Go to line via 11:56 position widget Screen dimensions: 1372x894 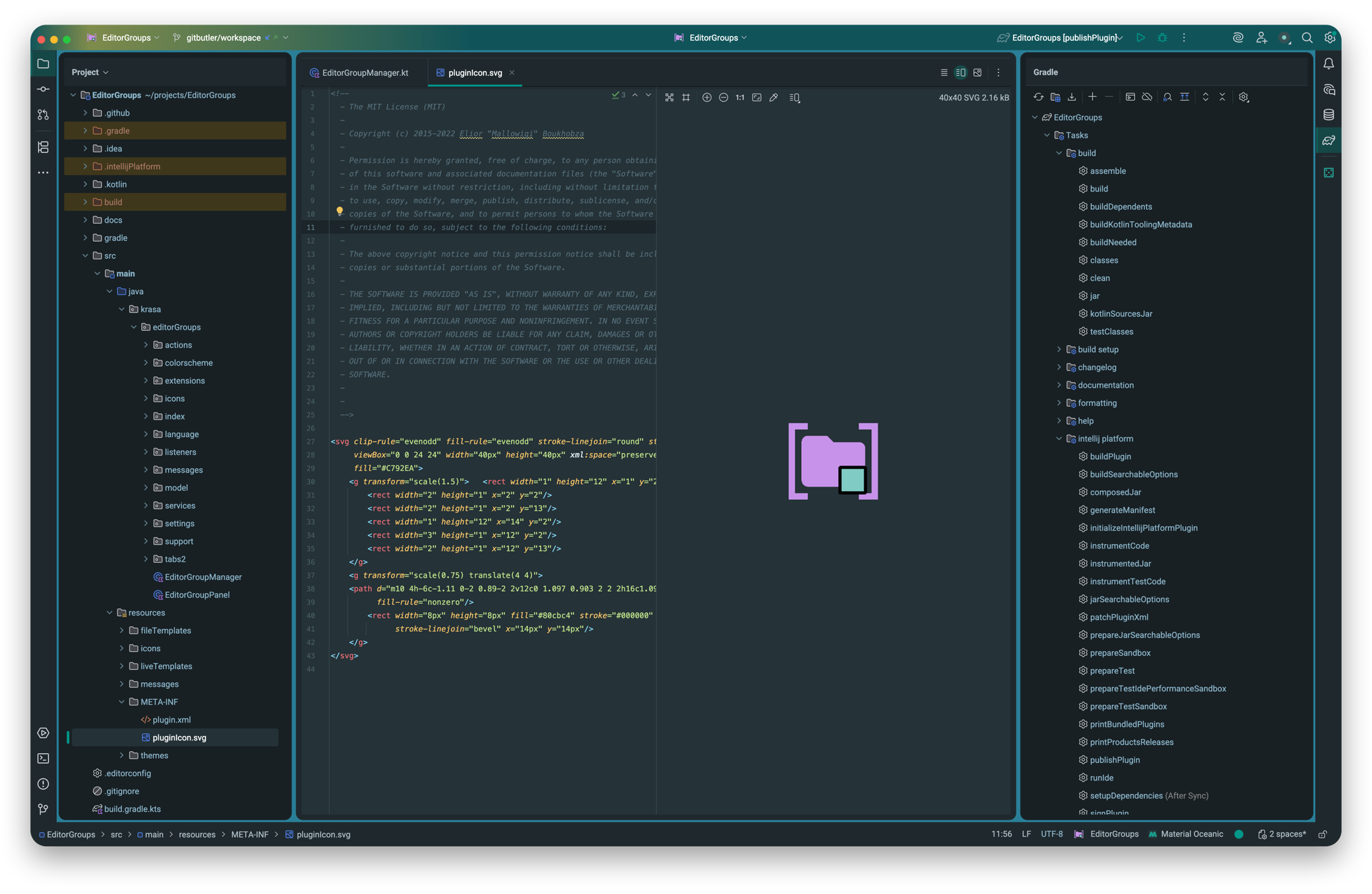(1001, 835)
